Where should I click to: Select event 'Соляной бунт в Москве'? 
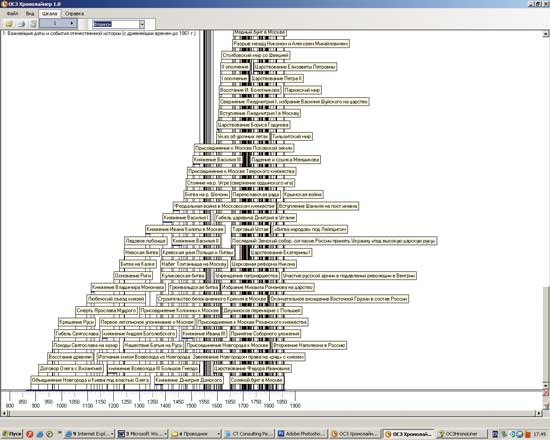(256, 379)
